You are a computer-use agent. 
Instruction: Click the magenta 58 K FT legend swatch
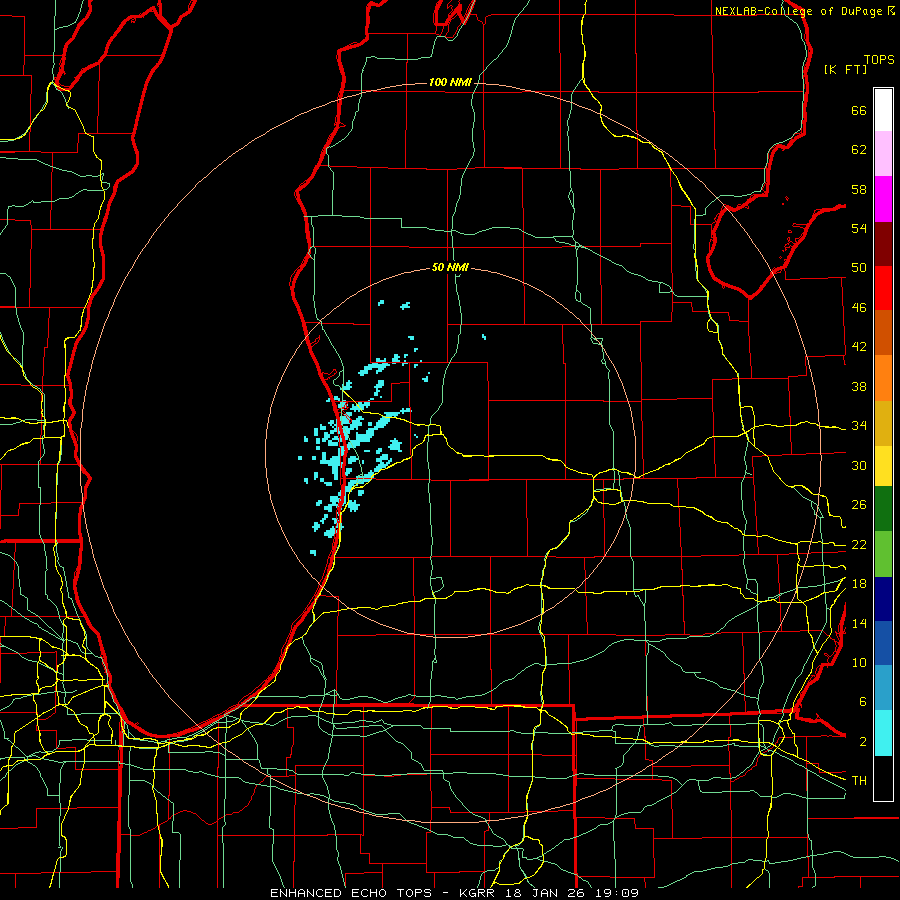coord(883,199)
